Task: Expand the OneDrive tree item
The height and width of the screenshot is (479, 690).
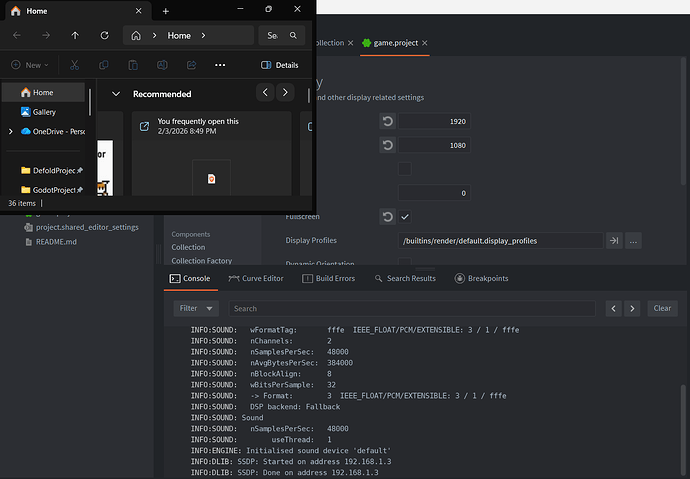Action: 11,131
